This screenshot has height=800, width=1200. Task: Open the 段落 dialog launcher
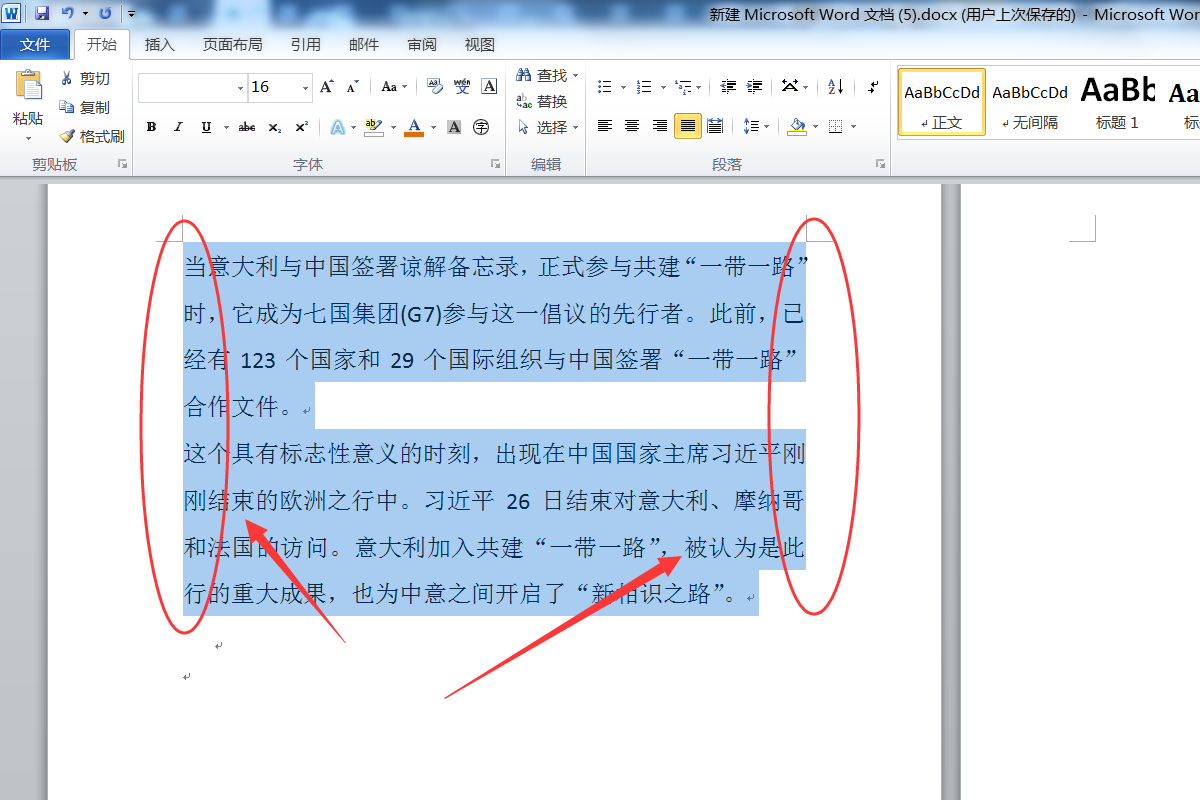pyautogui.click(x=881, y=164)
